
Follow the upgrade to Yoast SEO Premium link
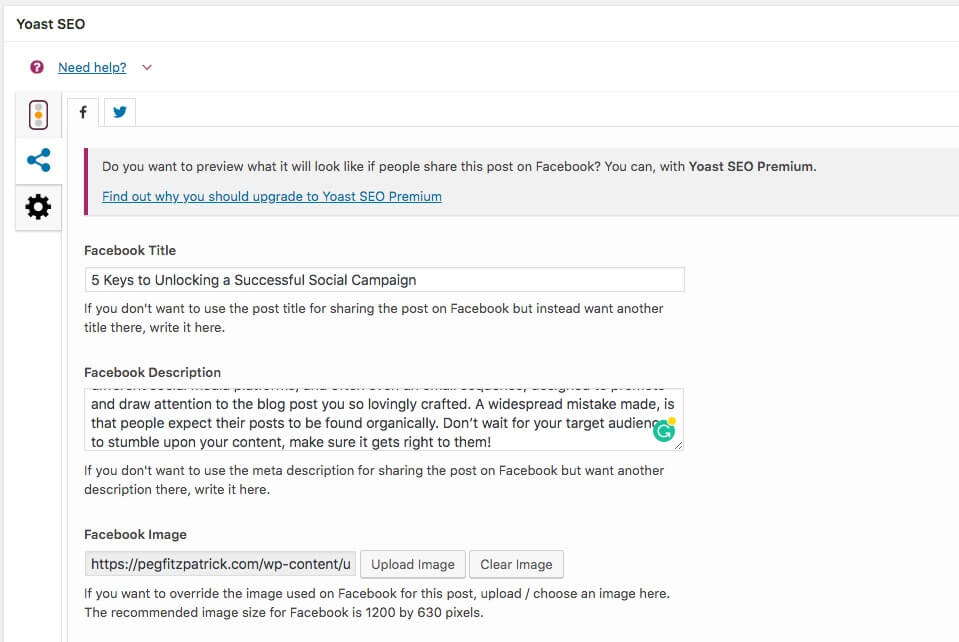tap(272, 196)
